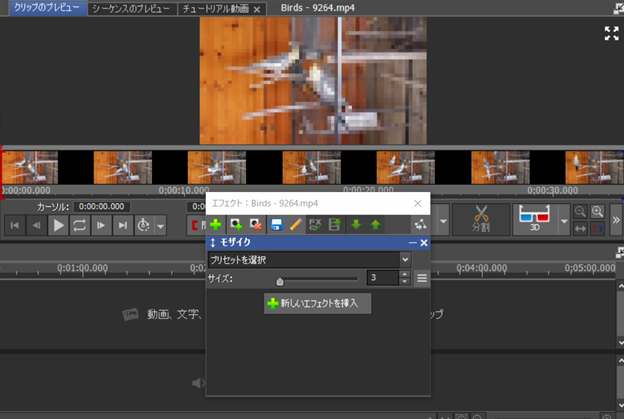Select the Clip Preview tab
Screen dimensions: 624x419
(47, 8)
